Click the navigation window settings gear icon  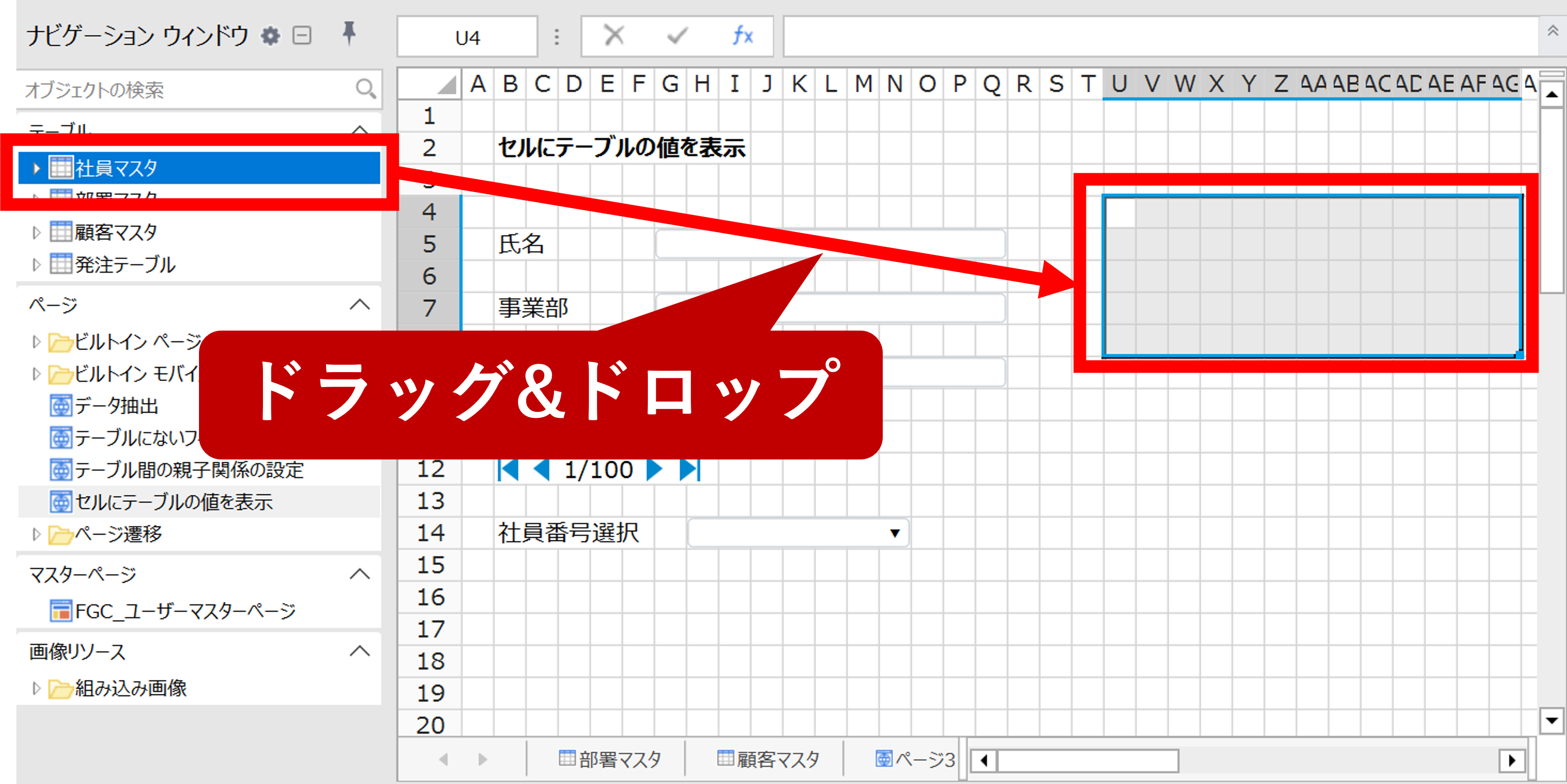pyautogui.click(x=270, y=36)
